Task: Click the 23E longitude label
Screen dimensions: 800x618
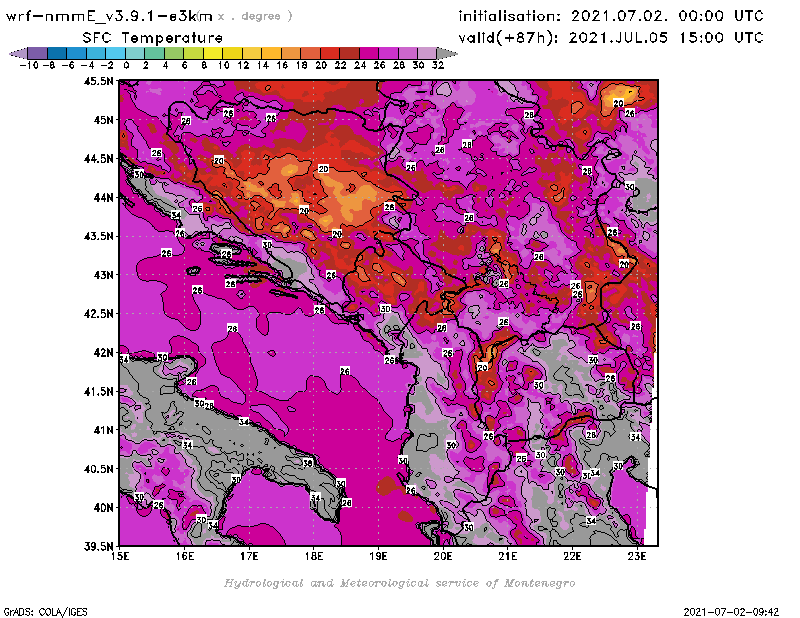Action: (x=637, y=556)
